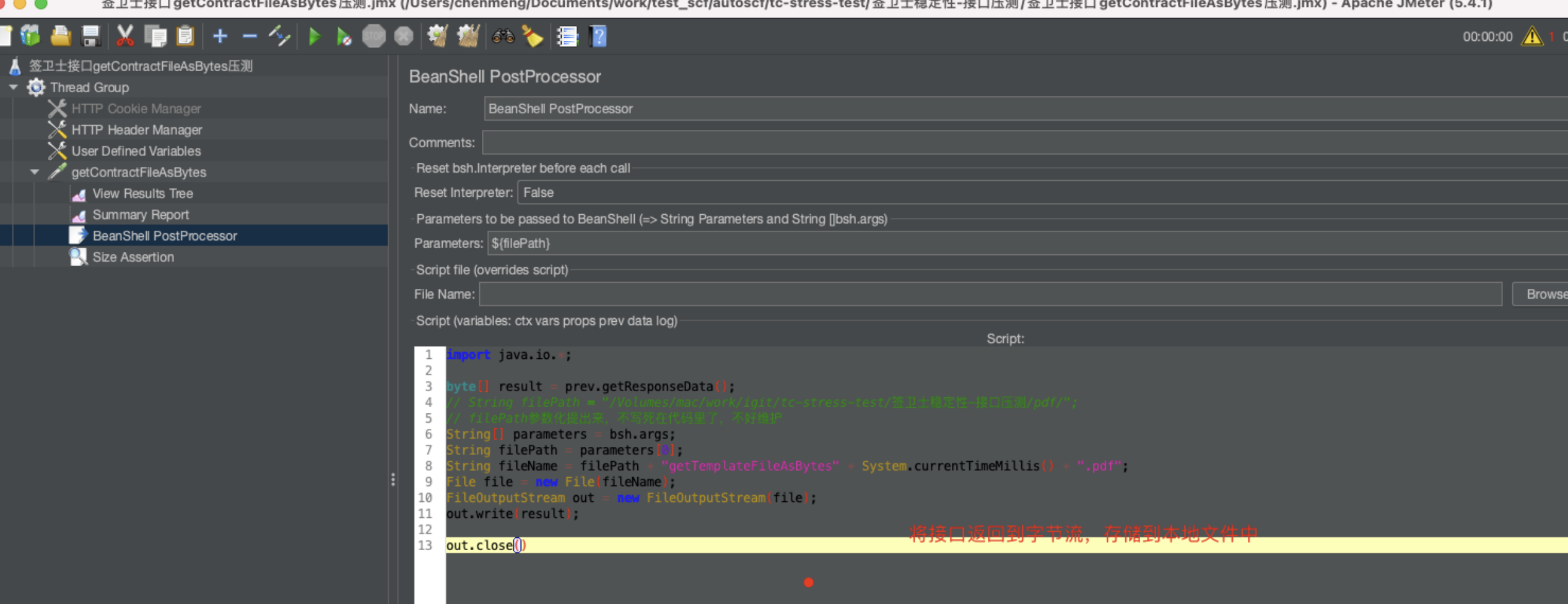Select Thread Group in the tree
This screenshot has width=1568, height=604.
pos(90,87)
